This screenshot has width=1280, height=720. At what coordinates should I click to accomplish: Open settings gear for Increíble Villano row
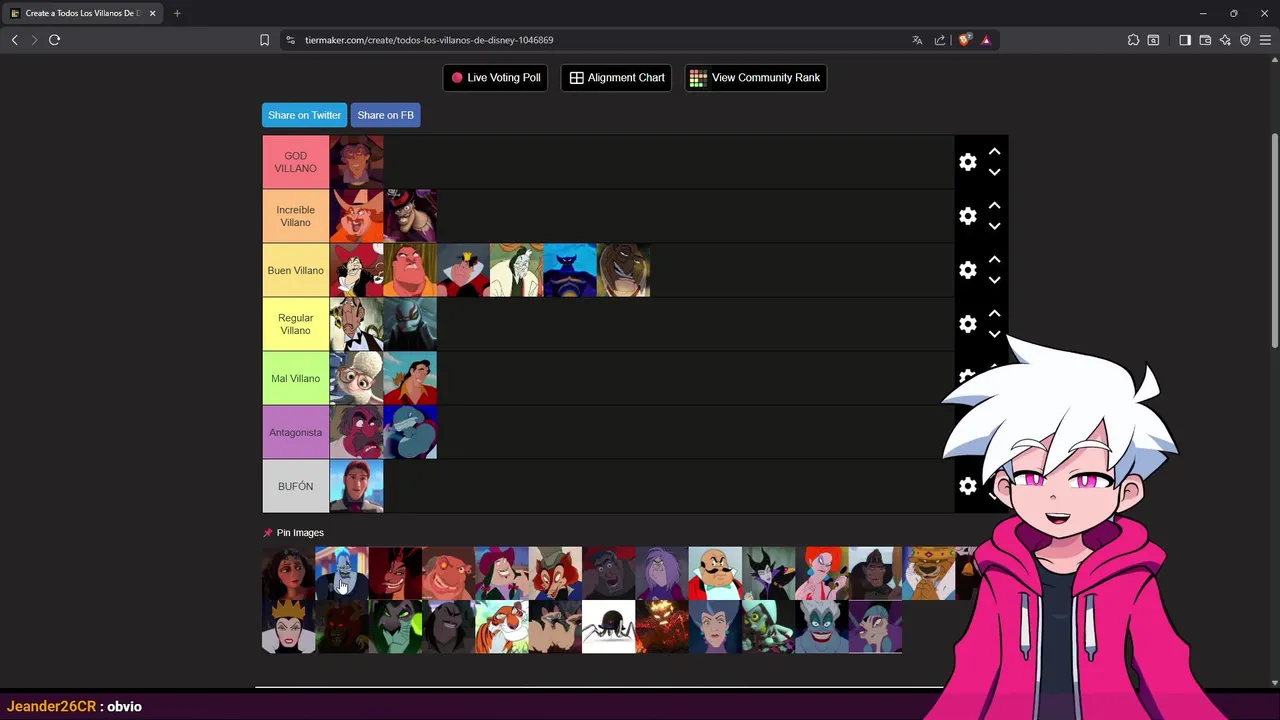click(967, 216)
